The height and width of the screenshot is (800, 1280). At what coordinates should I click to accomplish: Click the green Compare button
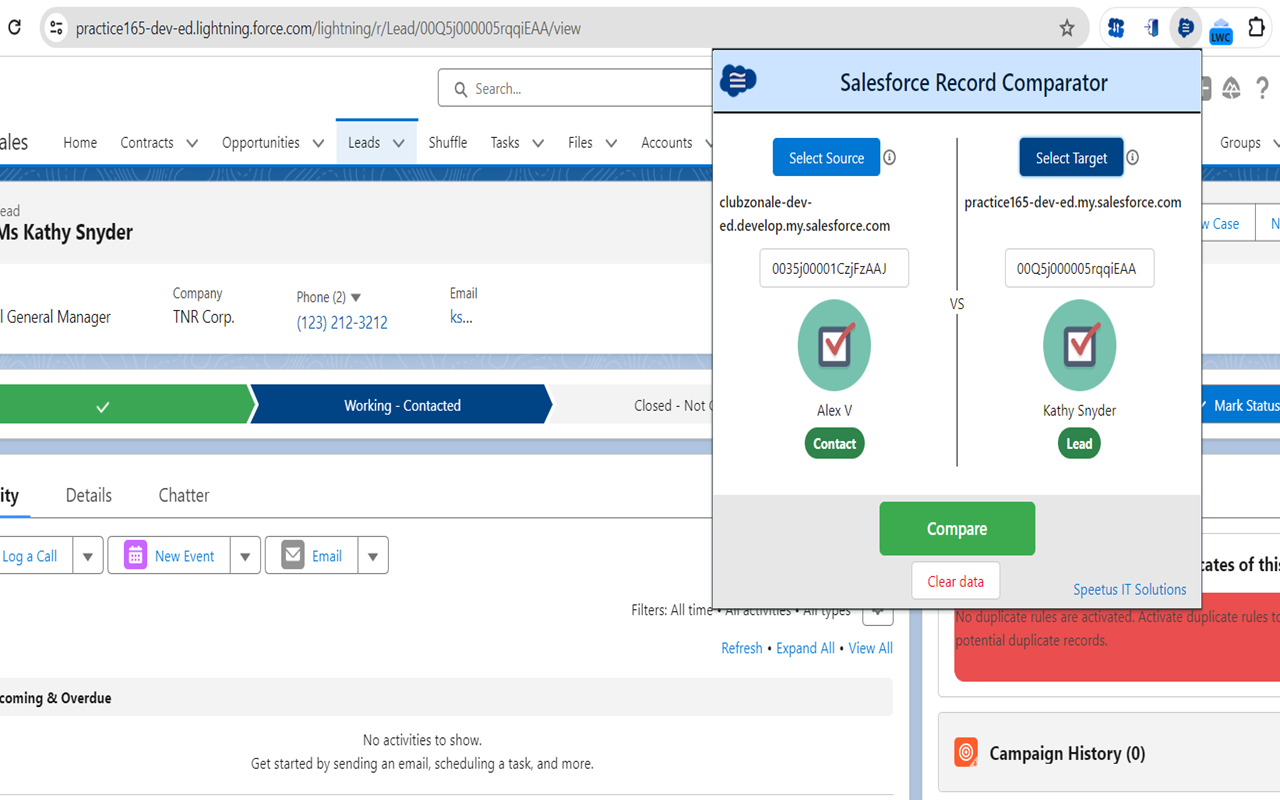coord(957,528)
